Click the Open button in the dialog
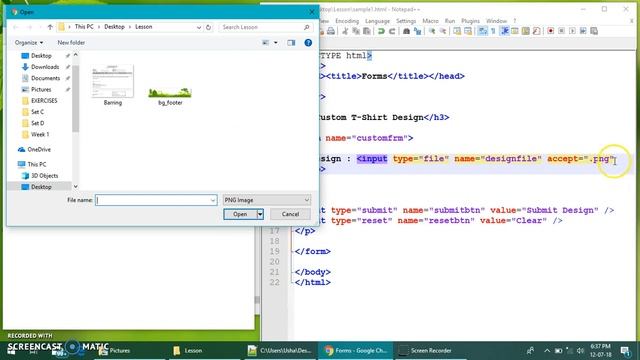The width and height of the screenshot is (640, 360). click(x=240, y=214)
